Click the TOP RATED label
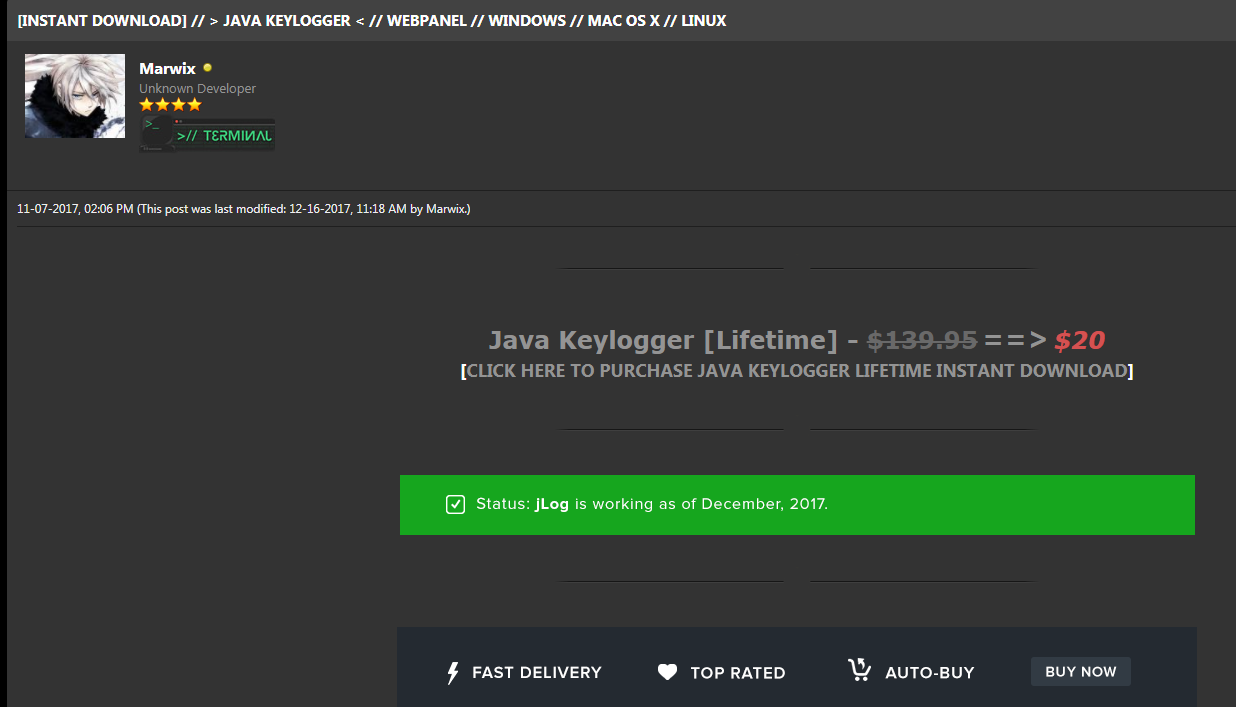This screenshot has height=707, width=1236. pos(737,673)
